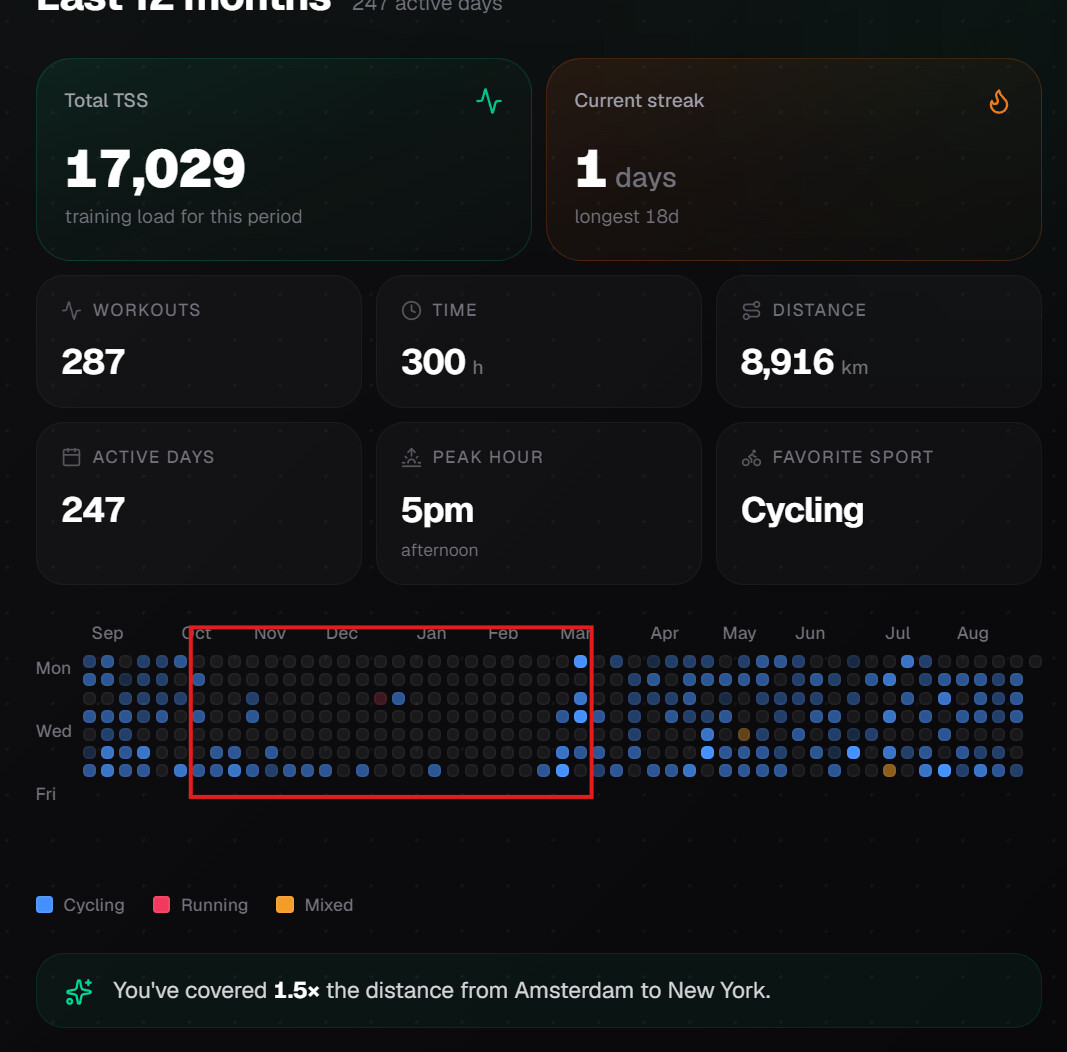Open the Total TSS 17,029 card

(x=284, y=159)
